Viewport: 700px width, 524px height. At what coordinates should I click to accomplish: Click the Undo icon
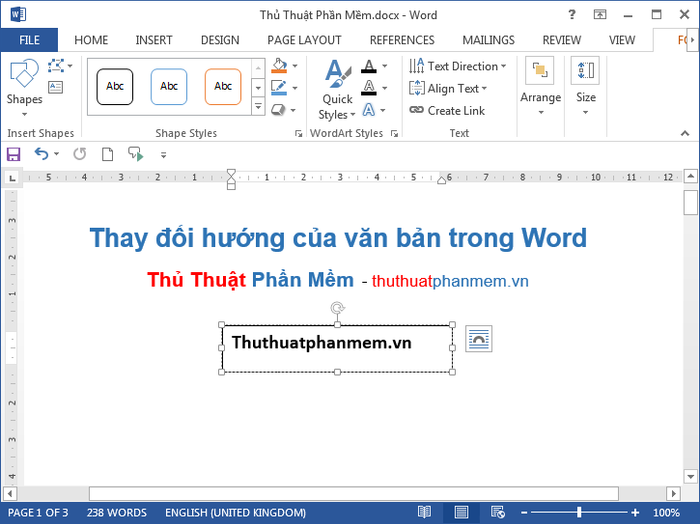tap(42, 154)
